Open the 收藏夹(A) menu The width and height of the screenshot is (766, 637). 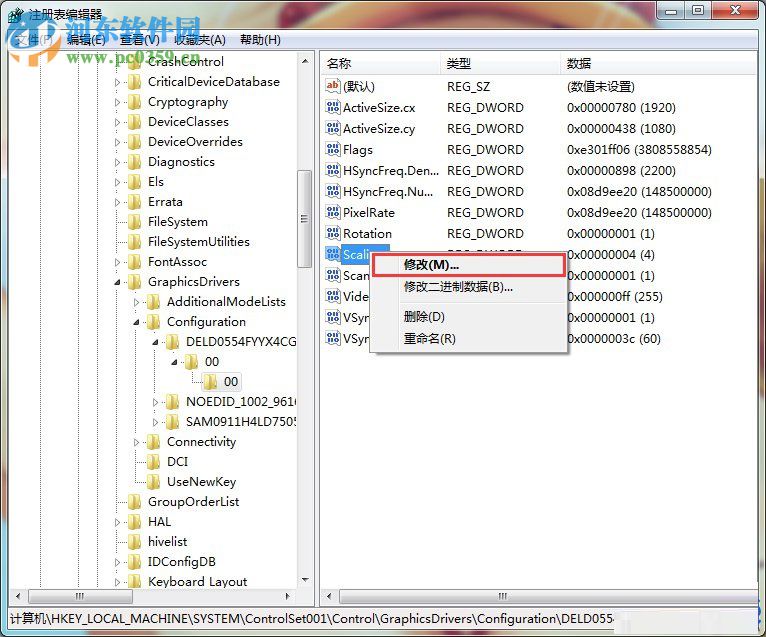200,40
